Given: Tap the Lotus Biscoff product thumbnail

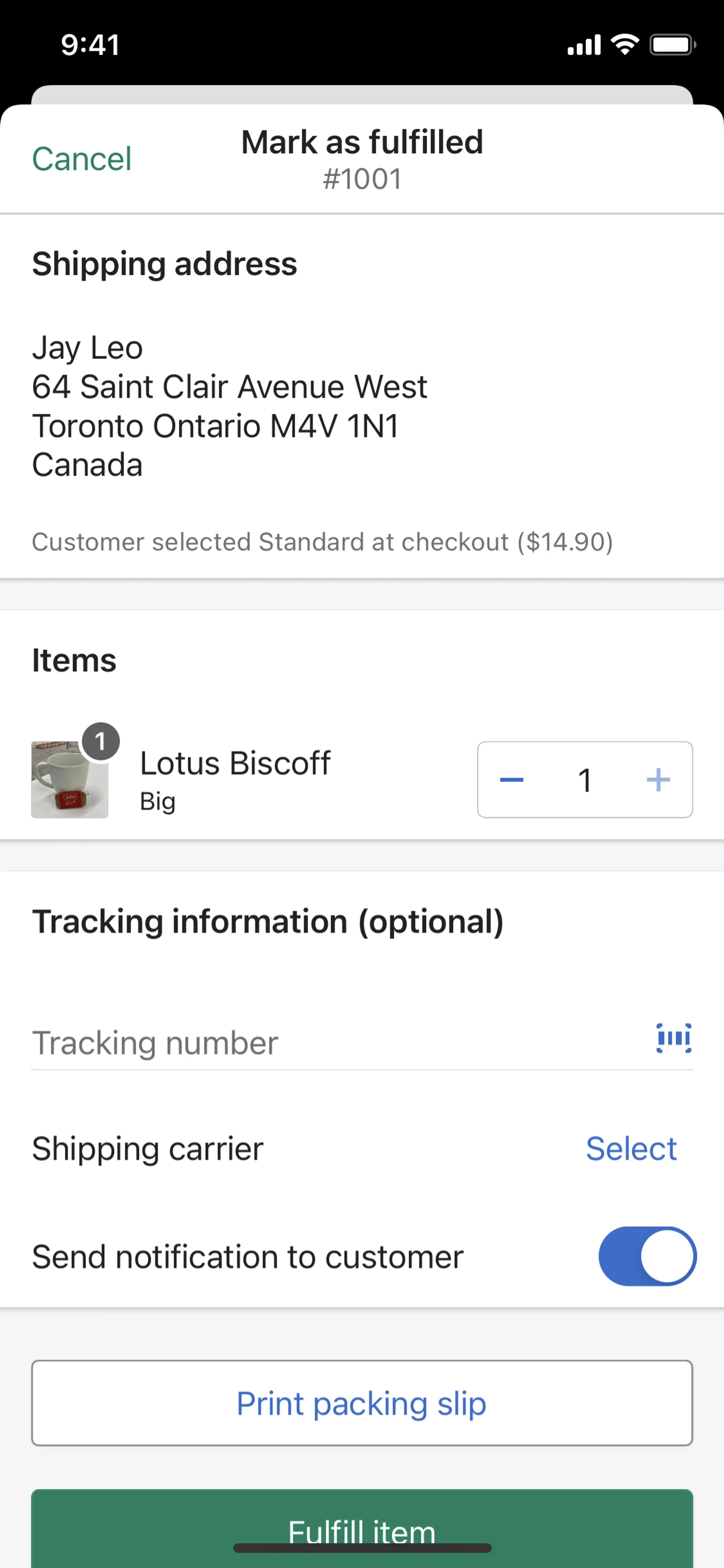Looking at the screenshot, I should tap(69, 780).
